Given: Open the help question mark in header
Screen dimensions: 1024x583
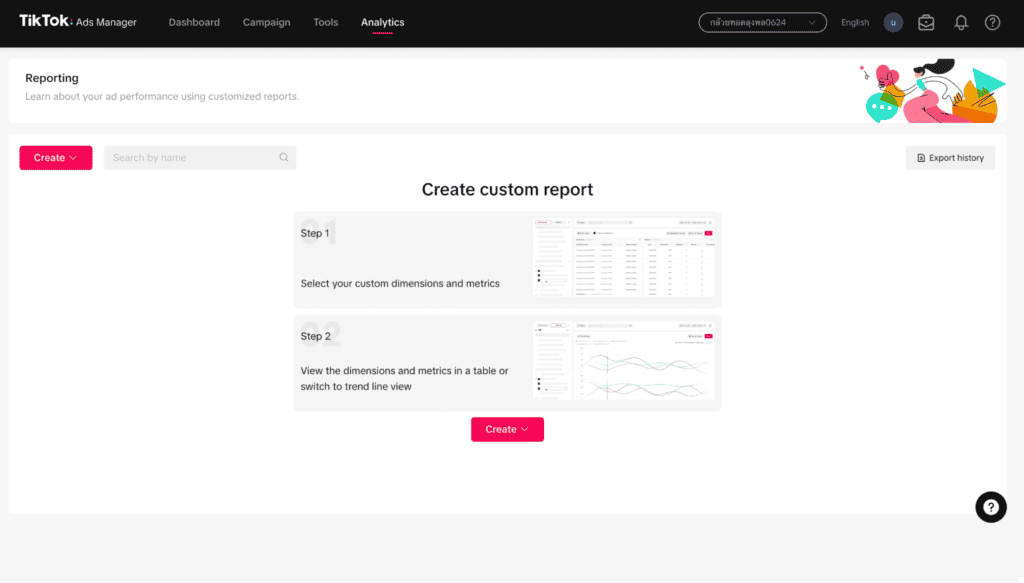Looking at the screenshot, I should [992, 22].
